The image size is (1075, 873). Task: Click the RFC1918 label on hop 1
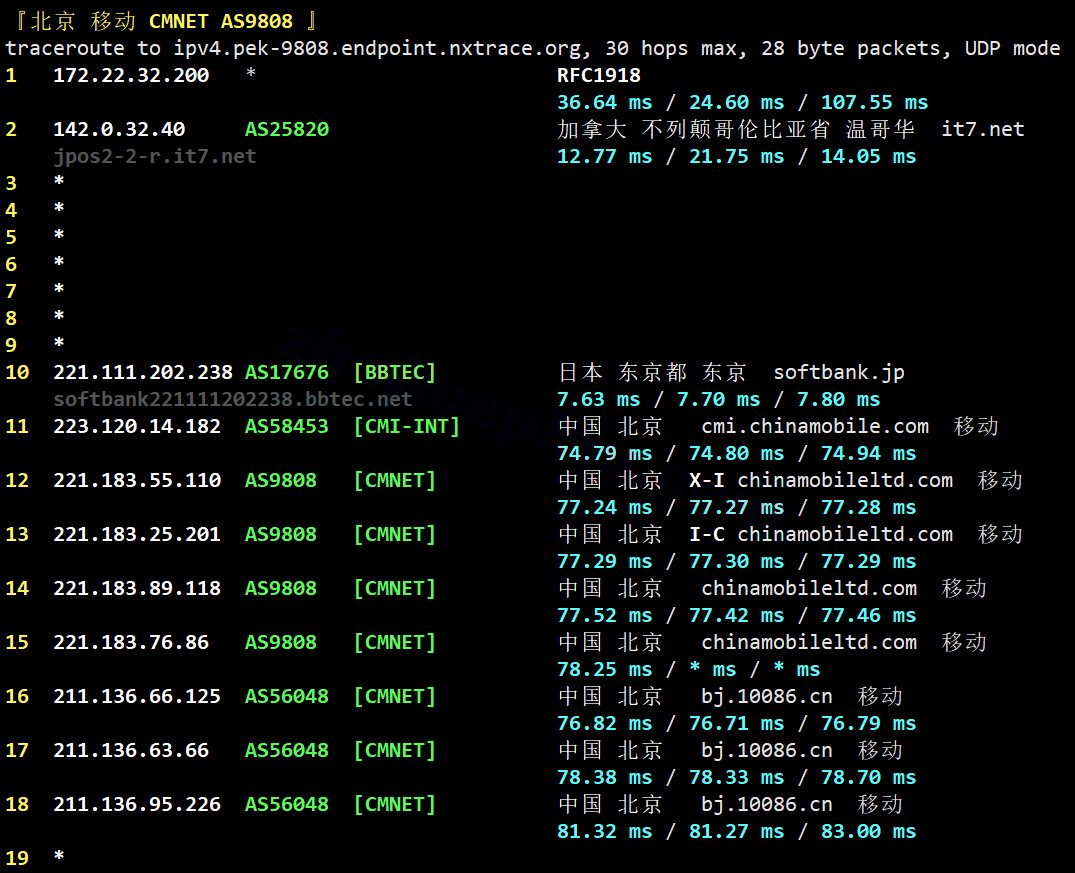pos(599,75)
